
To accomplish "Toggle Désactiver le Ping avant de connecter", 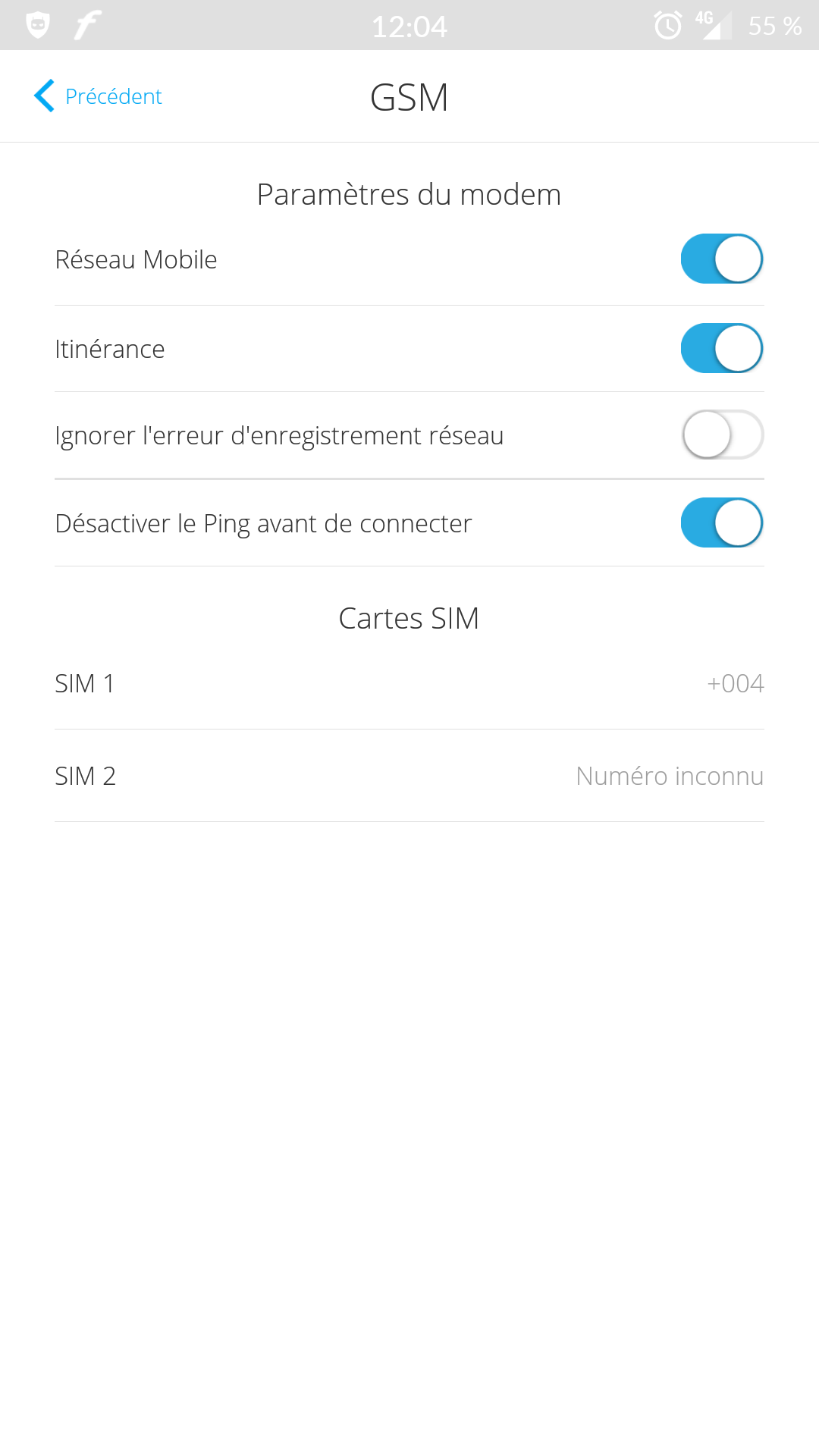I will click(721, 522).
